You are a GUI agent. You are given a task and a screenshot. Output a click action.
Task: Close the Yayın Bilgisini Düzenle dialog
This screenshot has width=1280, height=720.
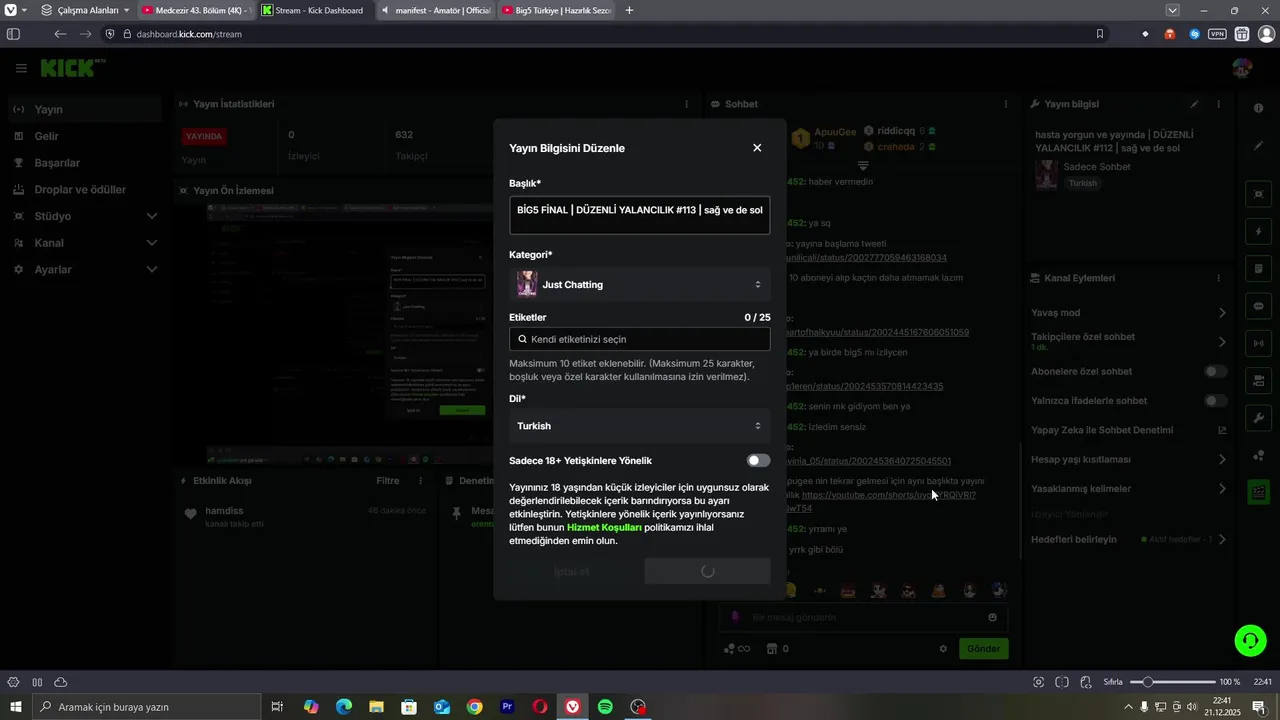[757, 148]
